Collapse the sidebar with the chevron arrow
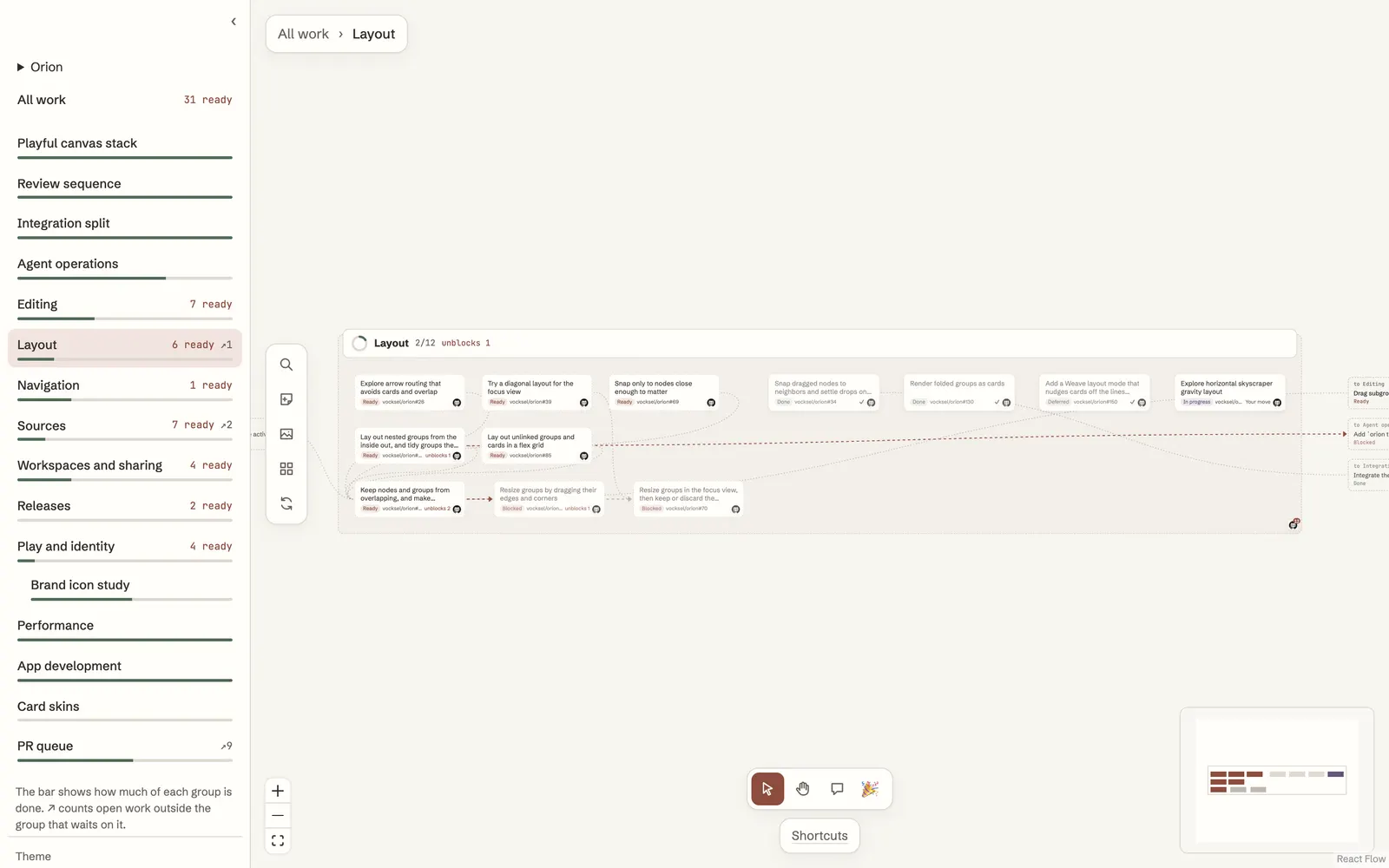The width and height of the screenshot is (1389, 868). 234,22
